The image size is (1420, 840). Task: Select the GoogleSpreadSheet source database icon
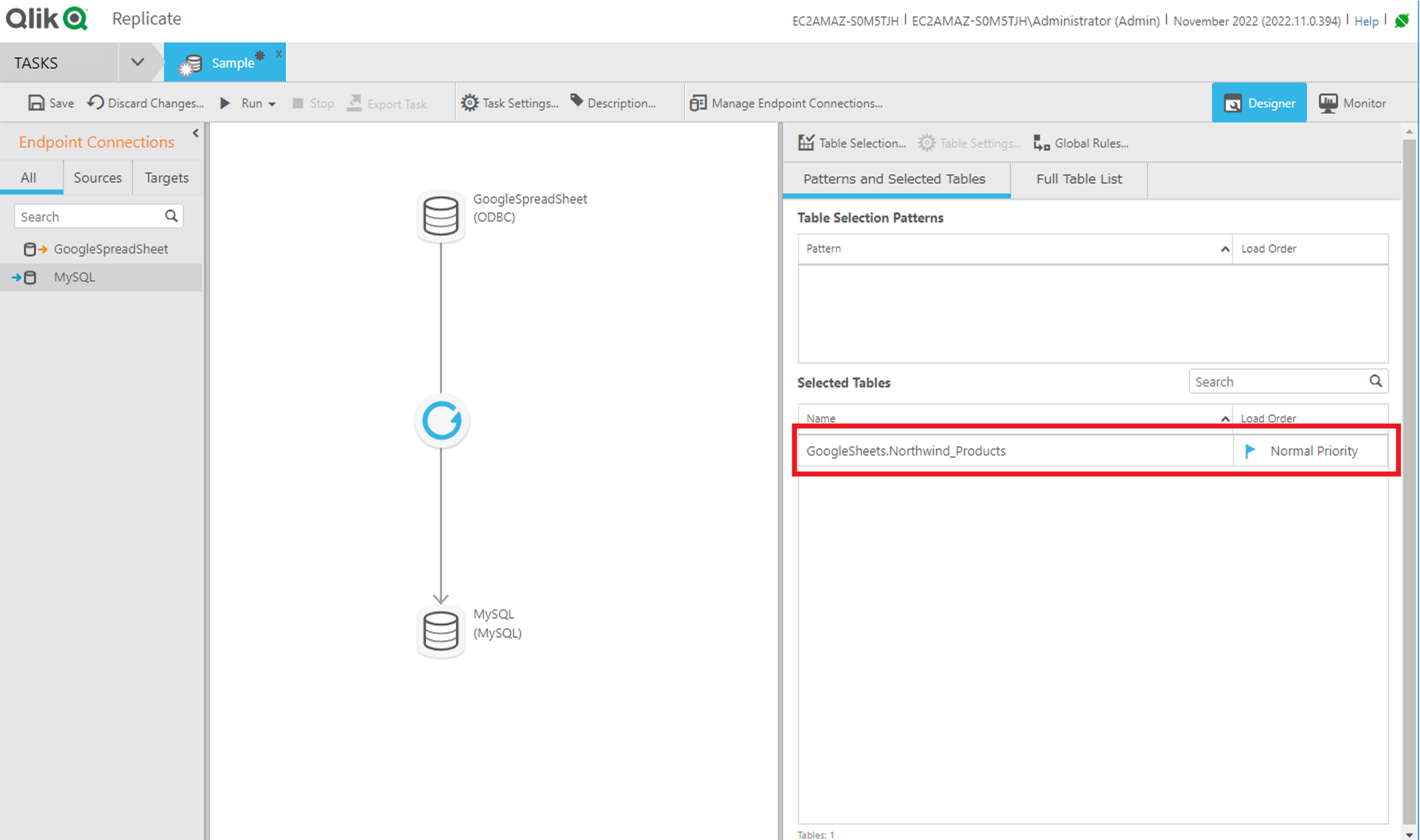(x=441, y=215)
